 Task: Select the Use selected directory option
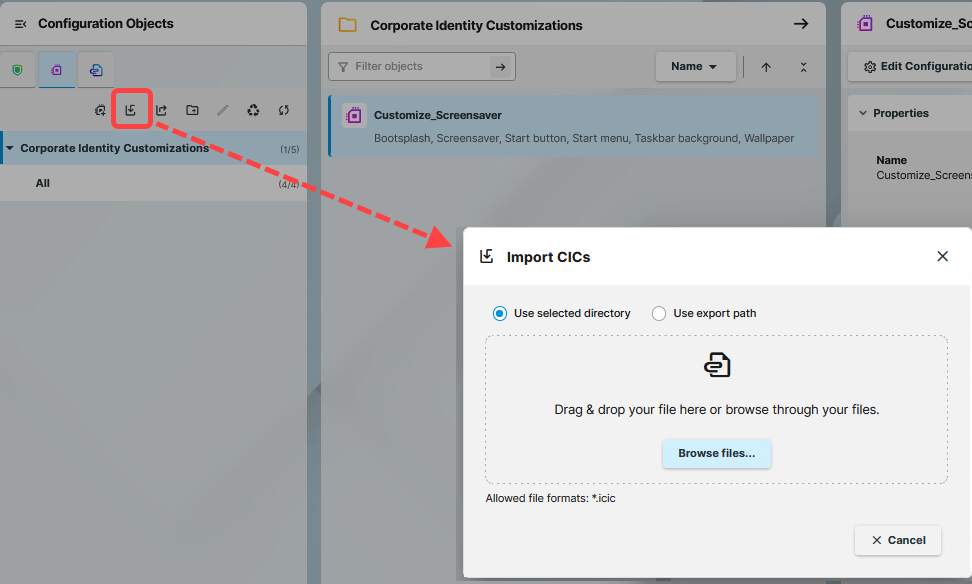click(500, 313)
